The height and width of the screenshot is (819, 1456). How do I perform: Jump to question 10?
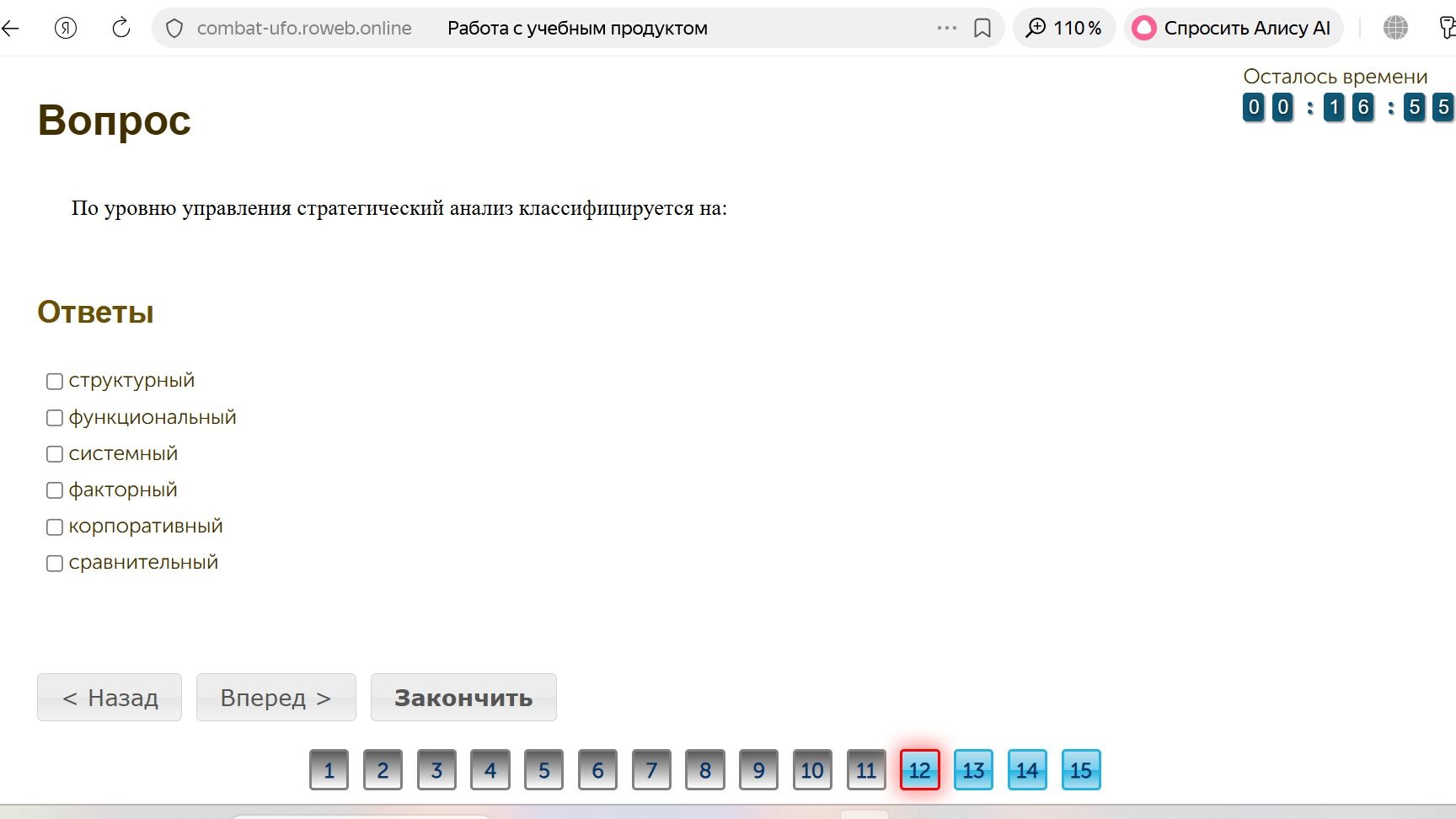(812, 770)
